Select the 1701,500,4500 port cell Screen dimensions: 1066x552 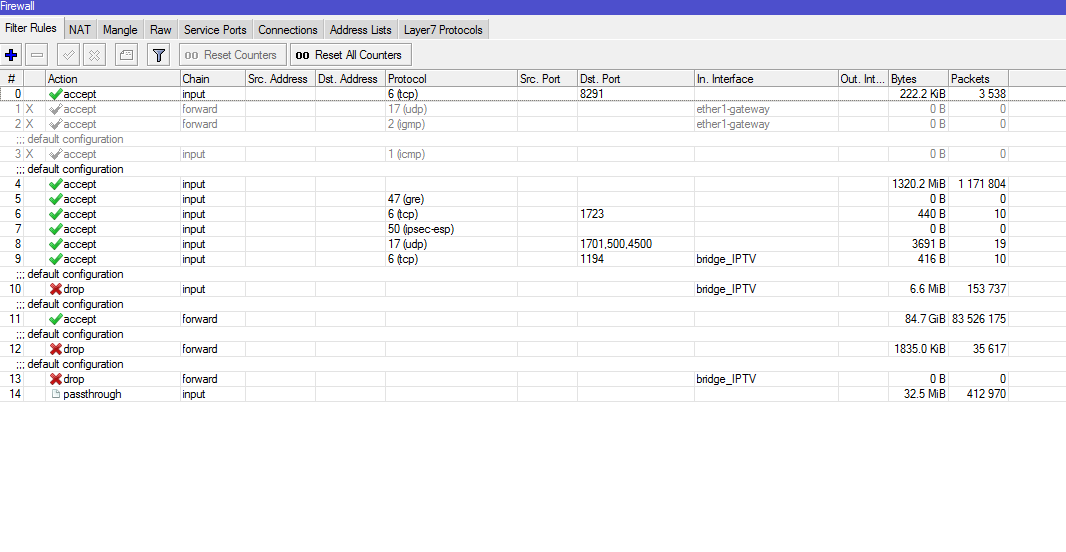click(x=636, y=244)
